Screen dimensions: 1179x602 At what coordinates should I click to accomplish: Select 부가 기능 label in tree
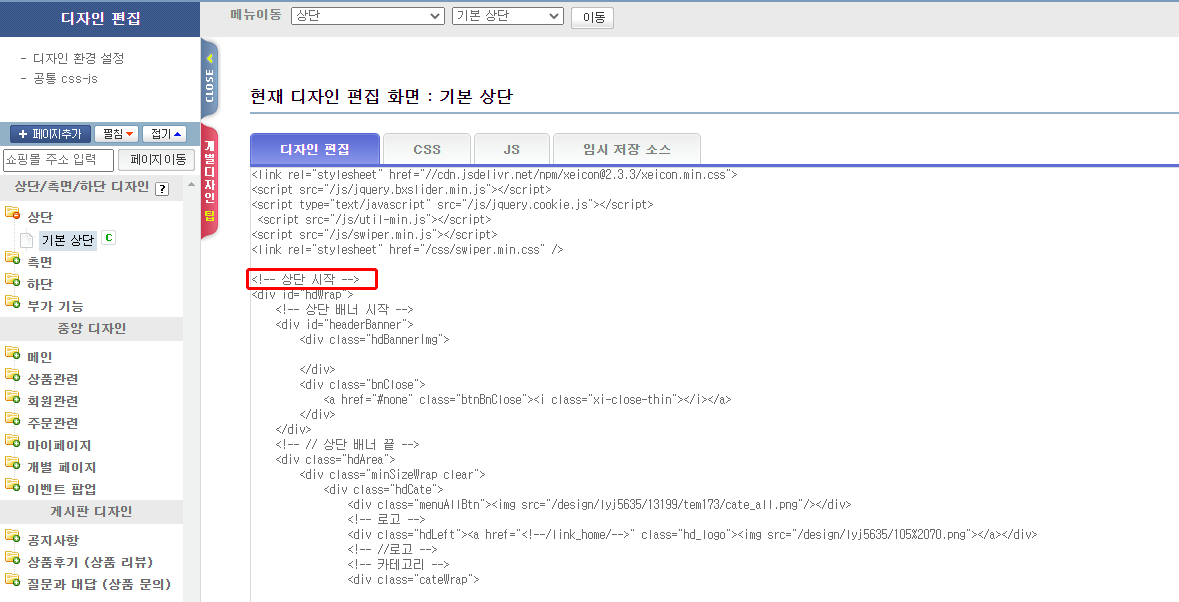[x=55, y=306]
